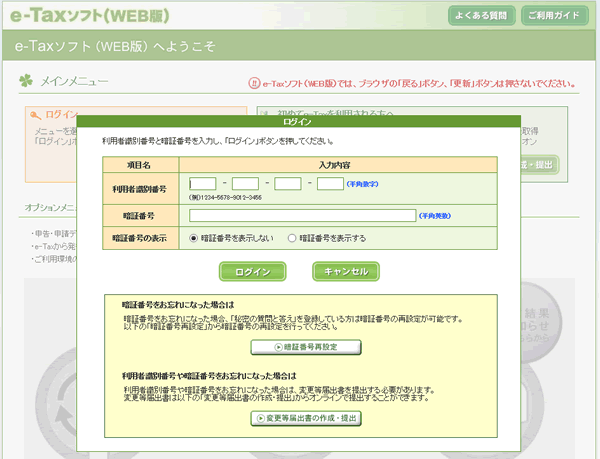Click the key icon next to ログイン heading
This screenshot has width=600, height=459.
pos(37,115)
